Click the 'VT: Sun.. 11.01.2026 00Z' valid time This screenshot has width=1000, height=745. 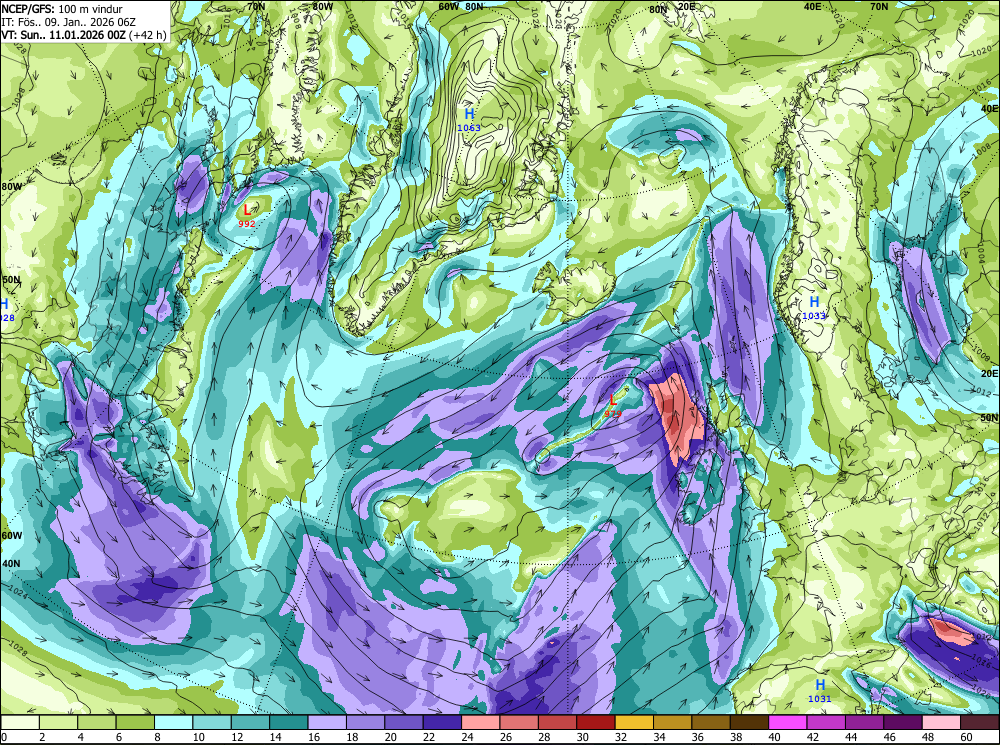pos(64,34)
